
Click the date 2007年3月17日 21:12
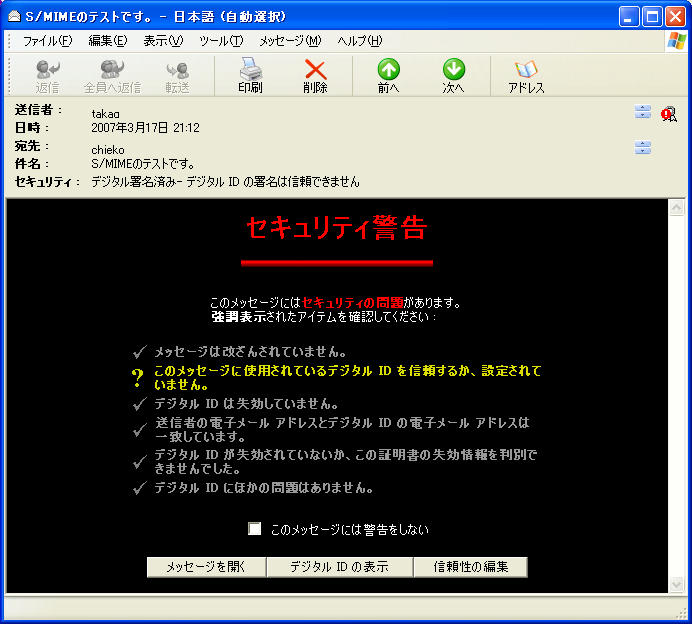(145, 128)
